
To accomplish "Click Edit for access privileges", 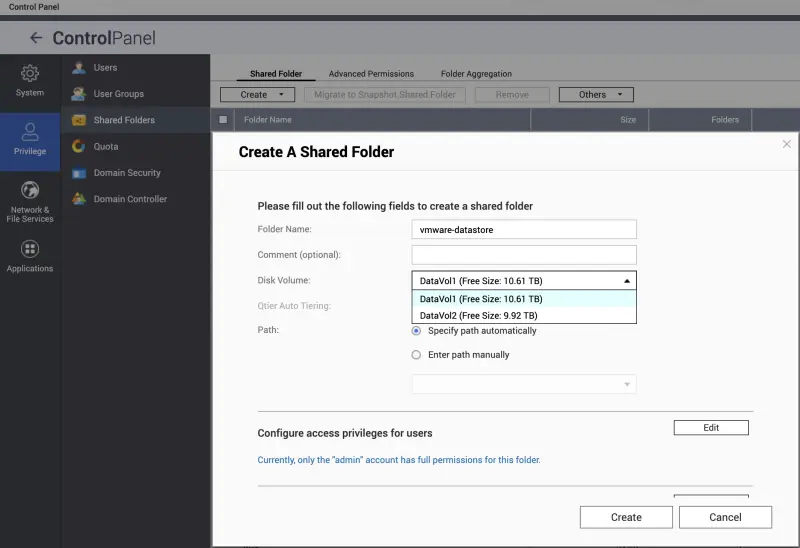I will point(711,428).
